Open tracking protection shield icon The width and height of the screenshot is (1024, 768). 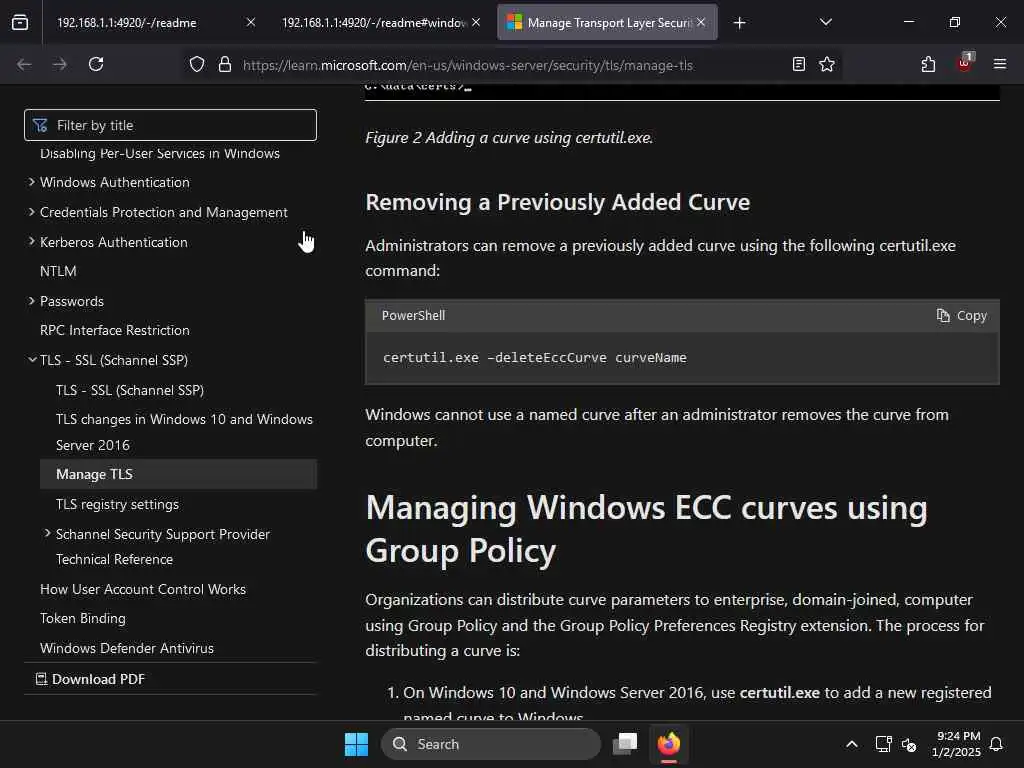(197, 64)
